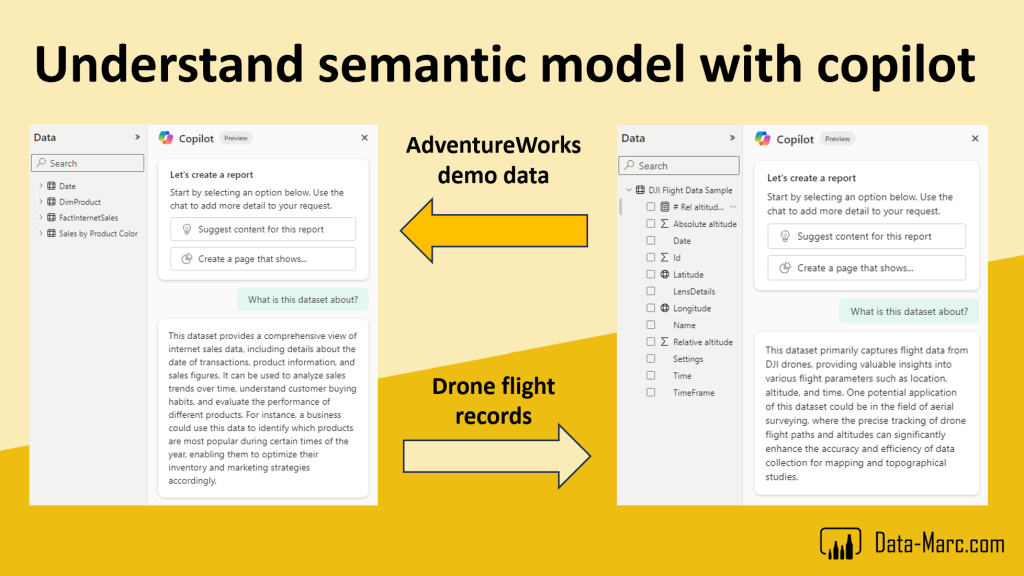Click the globe icon next to Latitude
This screenshot has width=1024, height=576.
tap(664, 274)
